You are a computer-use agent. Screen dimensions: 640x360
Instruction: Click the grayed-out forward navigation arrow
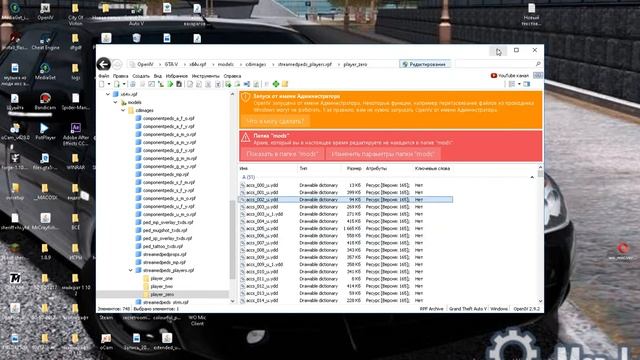pyautogui.click(x=117, y=64)
